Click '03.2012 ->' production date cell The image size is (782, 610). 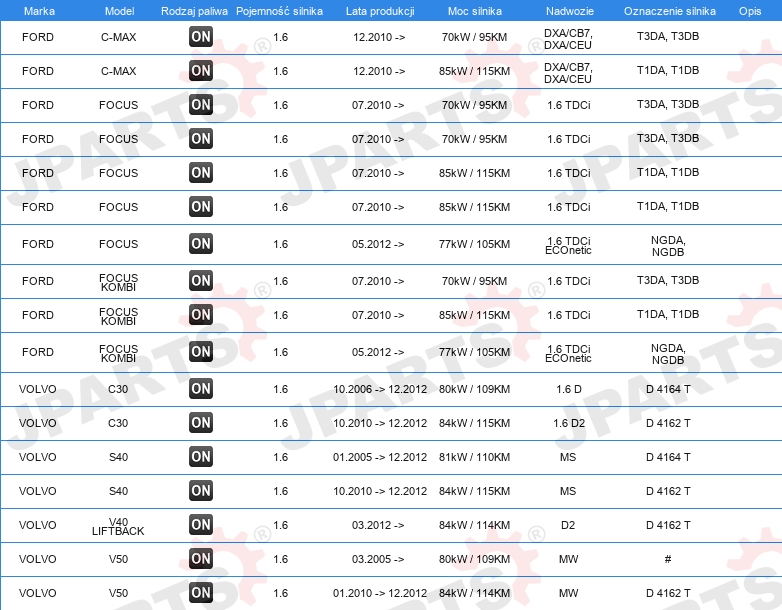[x=378, y=525]
